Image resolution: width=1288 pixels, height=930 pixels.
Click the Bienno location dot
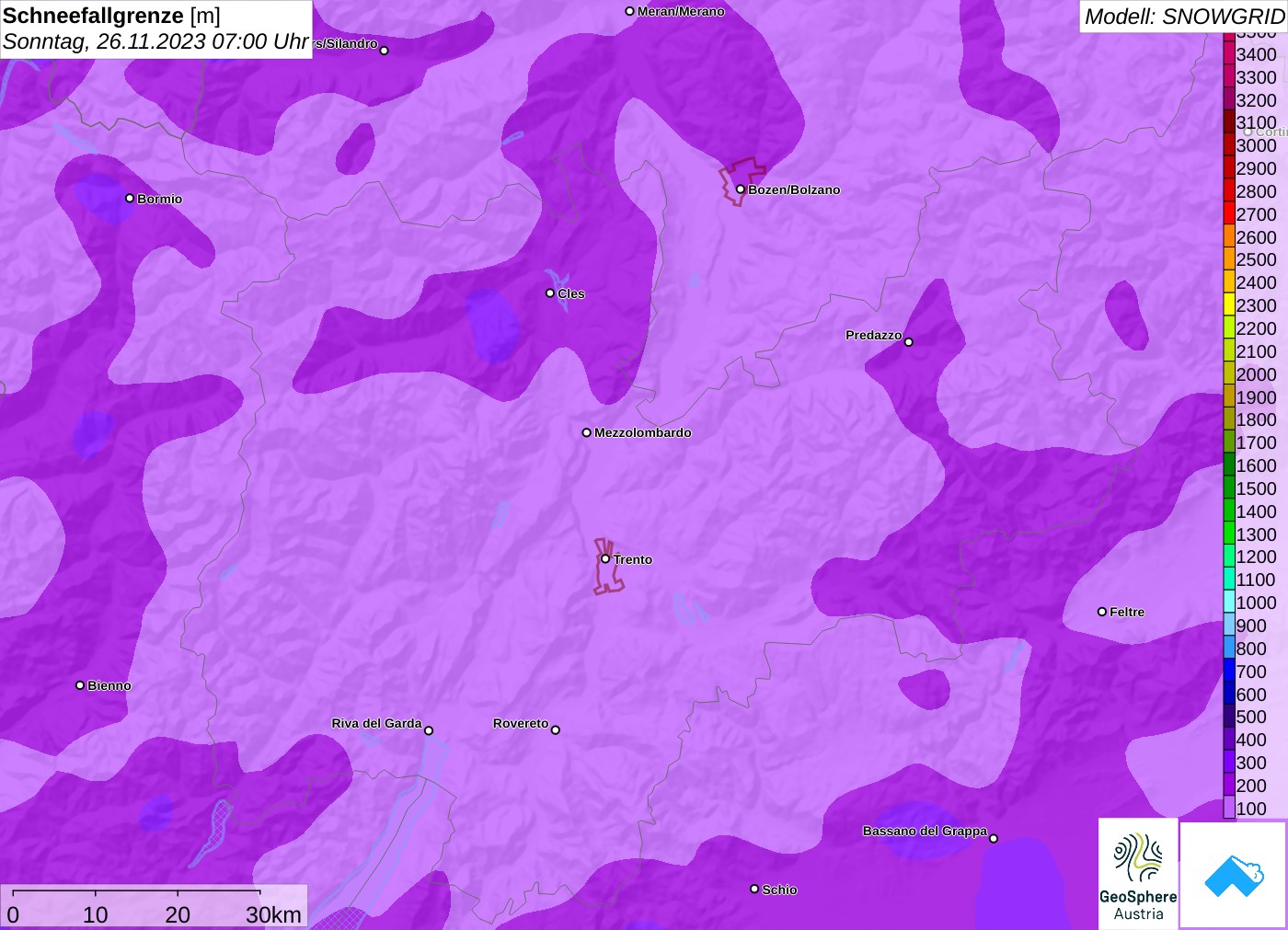coord(80,685)
